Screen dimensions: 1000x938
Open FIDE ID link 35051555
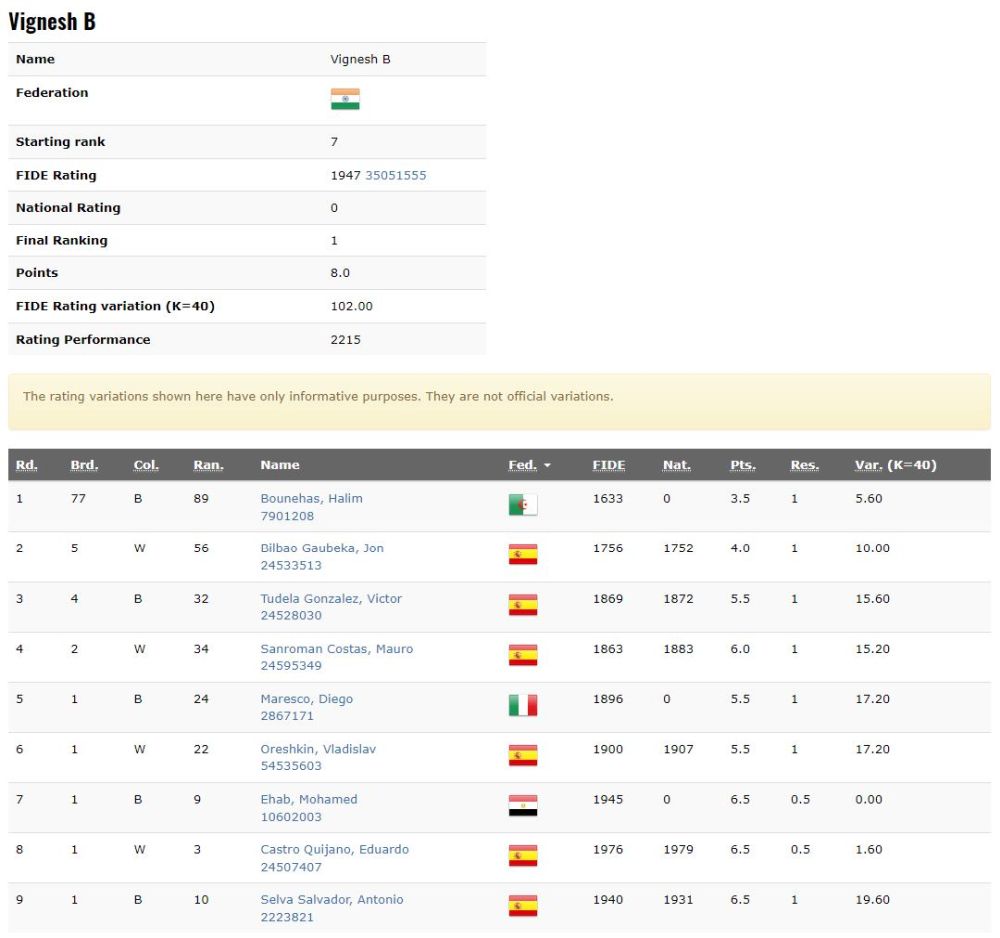(395, 175)
